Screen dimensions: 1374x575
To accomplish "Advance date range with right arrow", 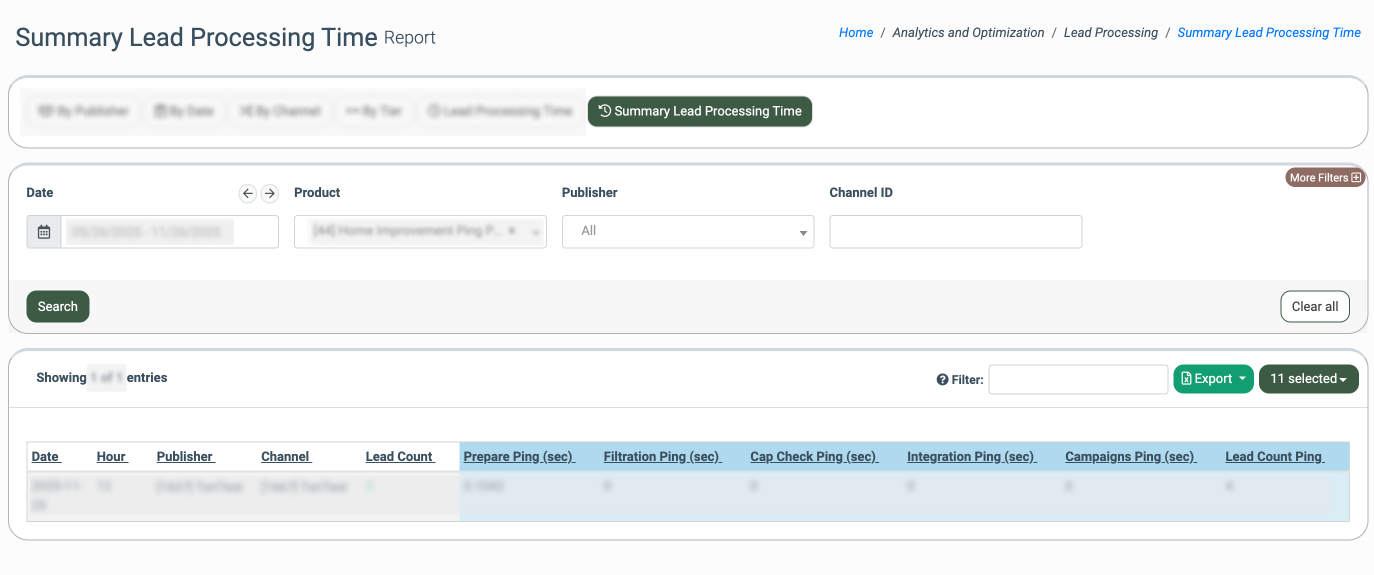I will (269, 193).
